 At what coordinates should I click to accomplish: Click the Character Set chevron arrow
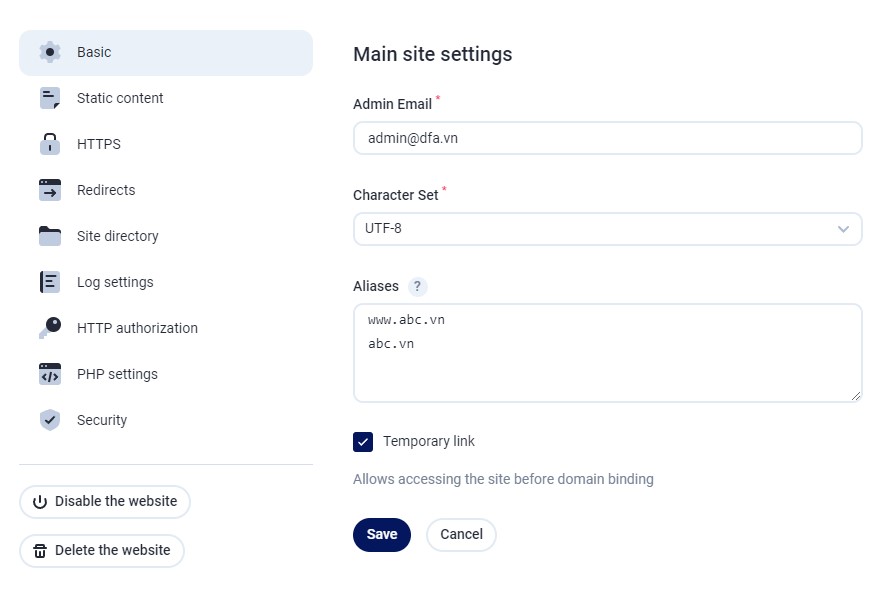click(843, 229)
